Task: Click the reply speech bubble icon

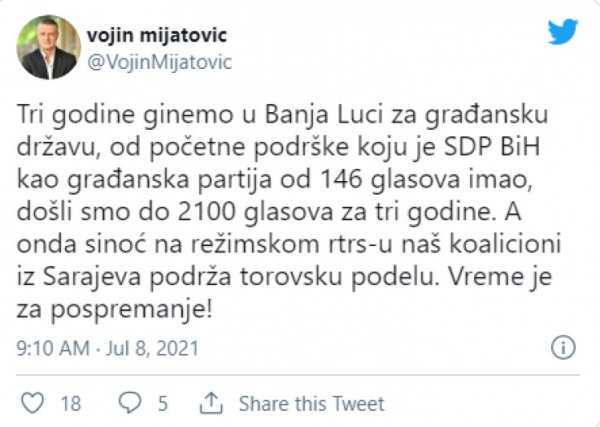Action: [x=131, y=403]
